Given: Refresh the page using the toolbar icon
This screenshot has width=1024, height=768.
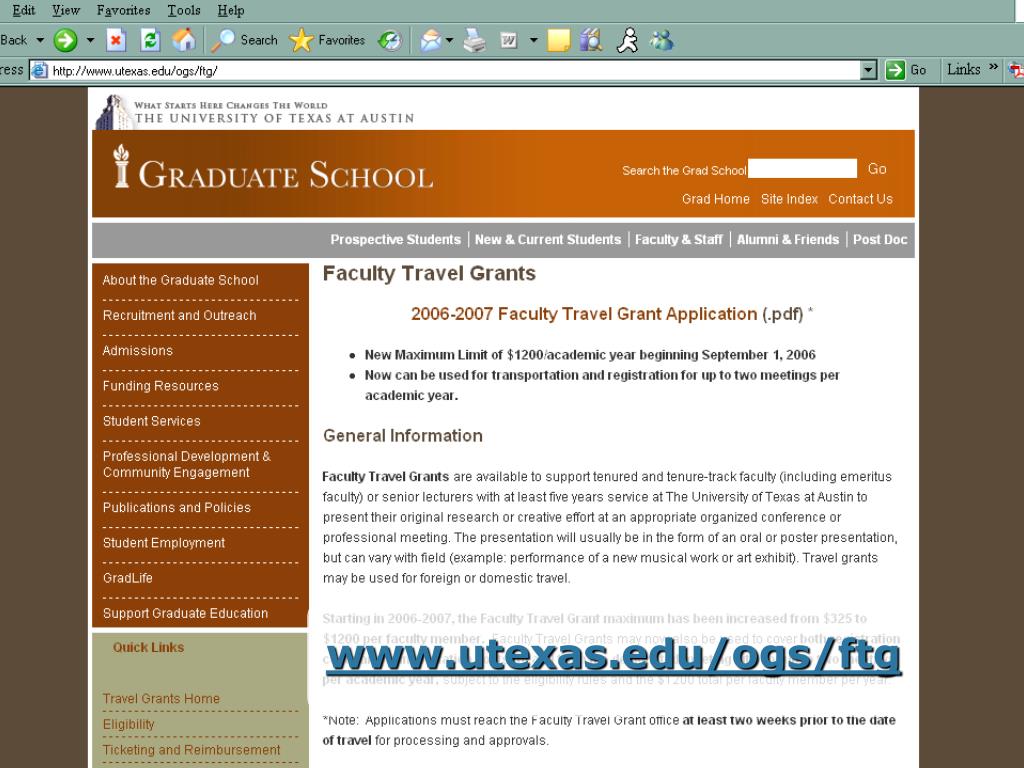Looking at the screenshot, I should point(150,40).
